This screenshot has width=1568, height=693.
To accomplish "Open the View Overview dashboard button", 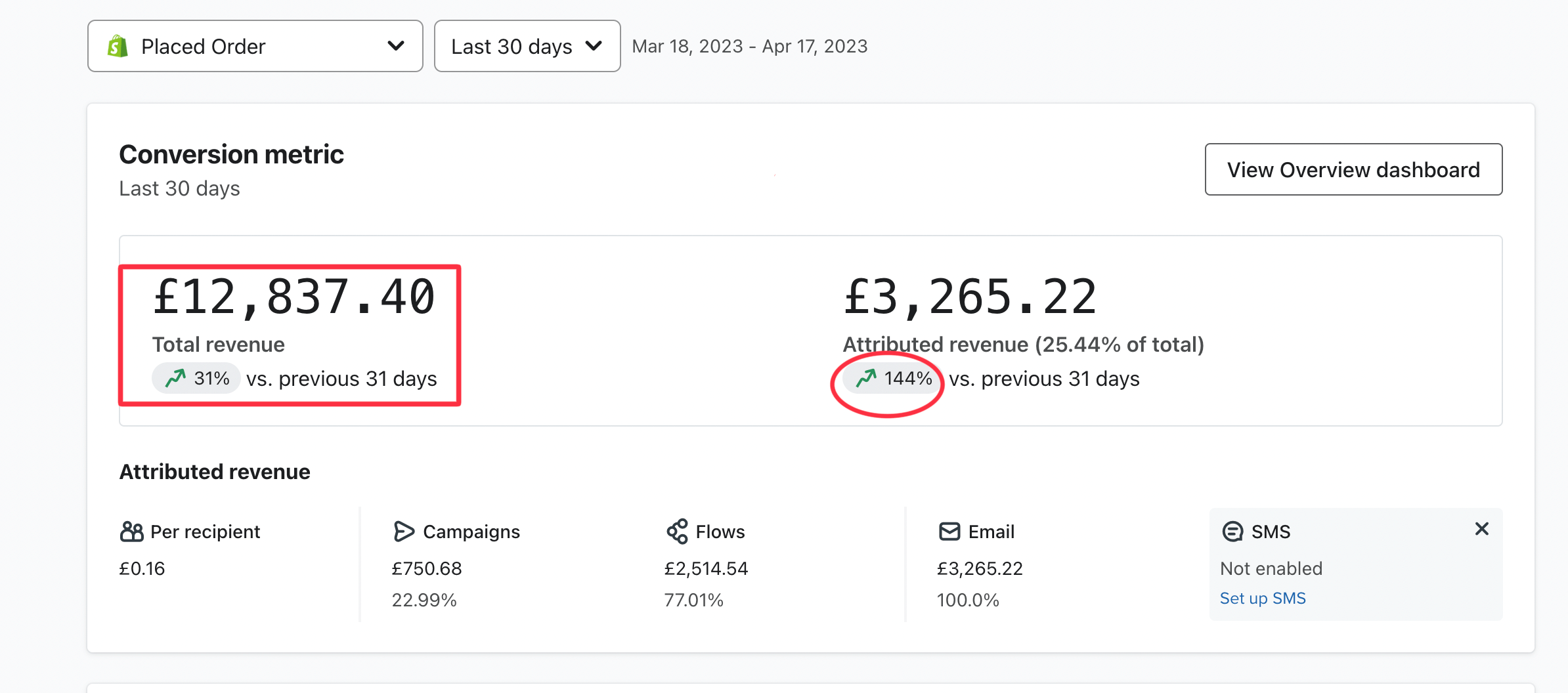I will (1353, 170).
